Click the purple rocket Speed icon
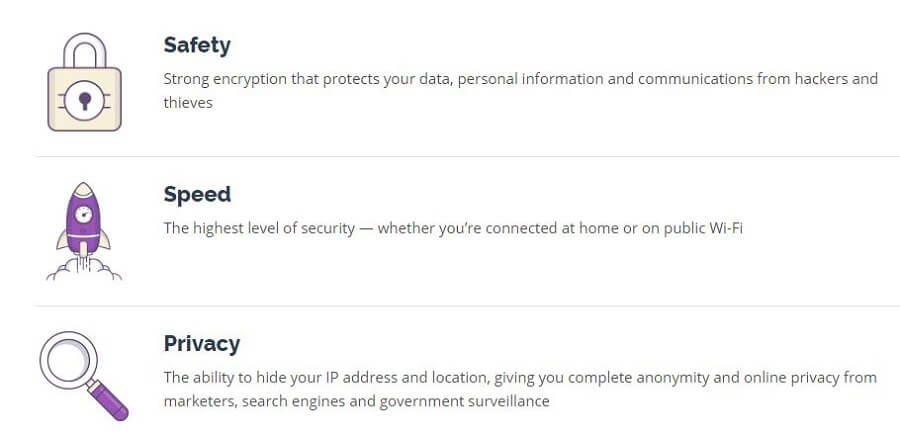The image size is (900, 438). tap(84, 231)
